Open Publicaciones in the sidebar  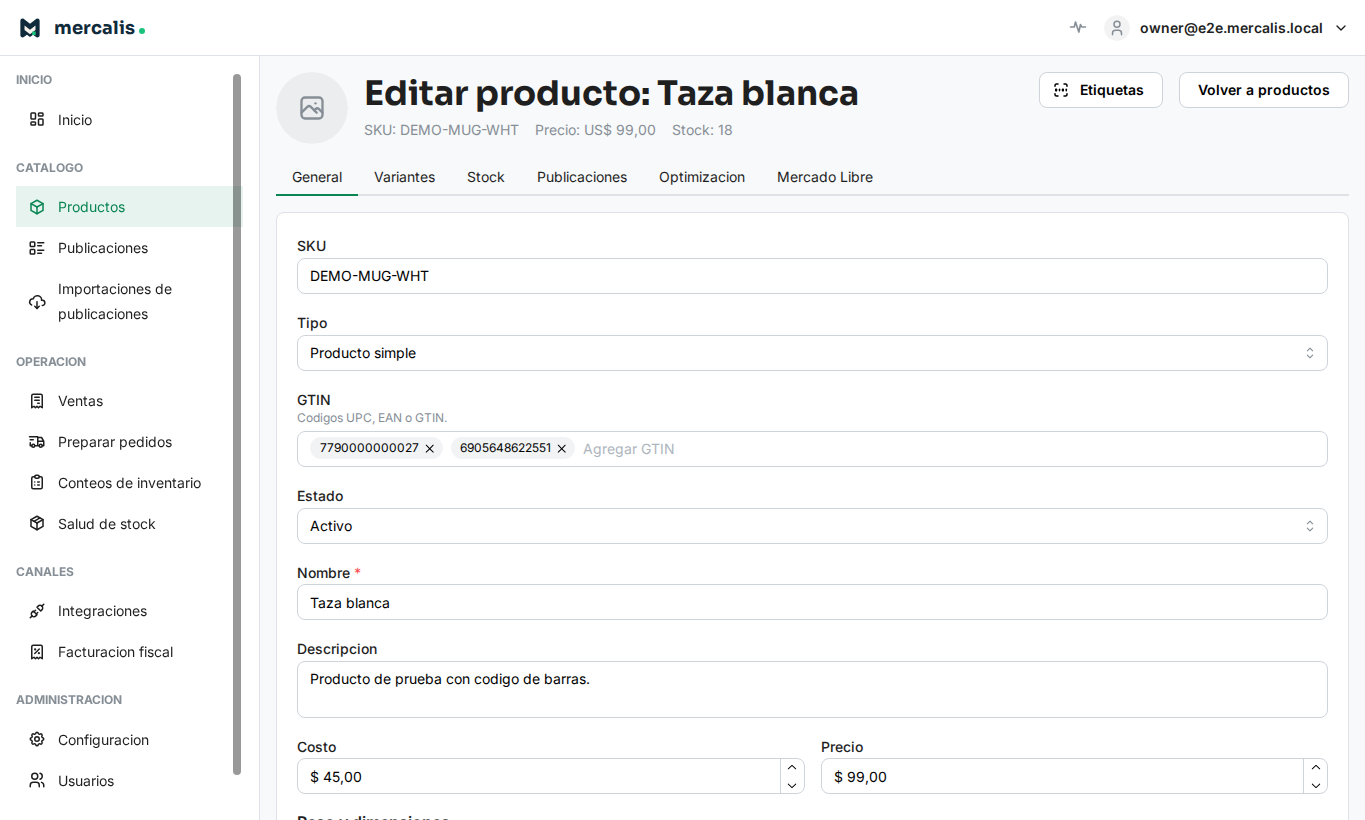128,248
